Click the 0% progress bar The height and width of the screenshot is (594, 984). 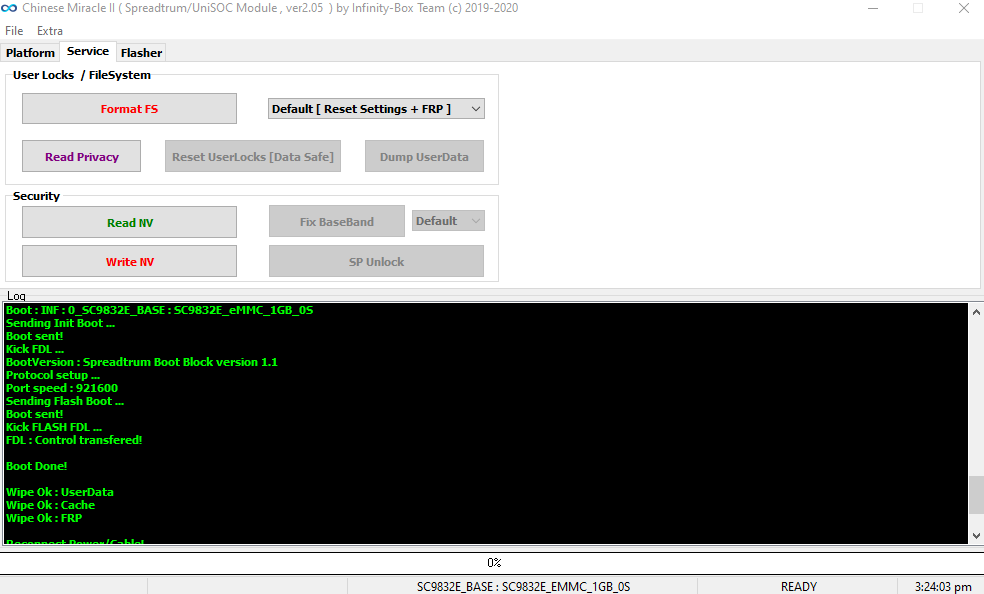point(492,563)
